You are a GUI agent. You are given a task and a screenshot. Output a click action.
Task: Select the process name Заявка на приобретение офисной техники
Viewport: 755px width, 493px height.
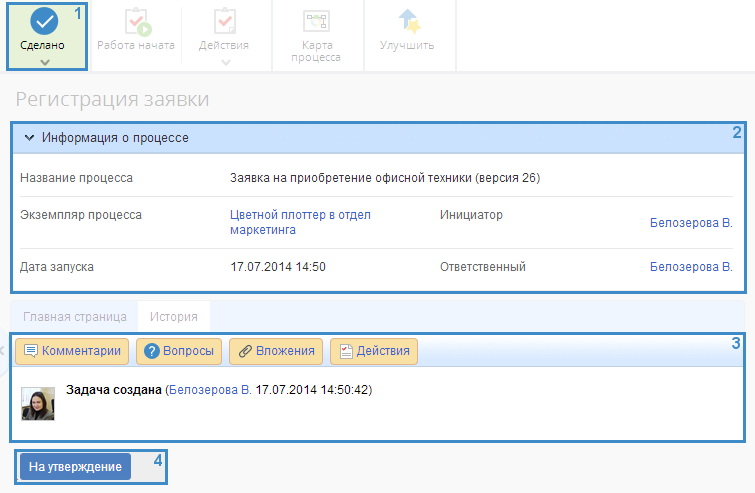coord(385,178)
